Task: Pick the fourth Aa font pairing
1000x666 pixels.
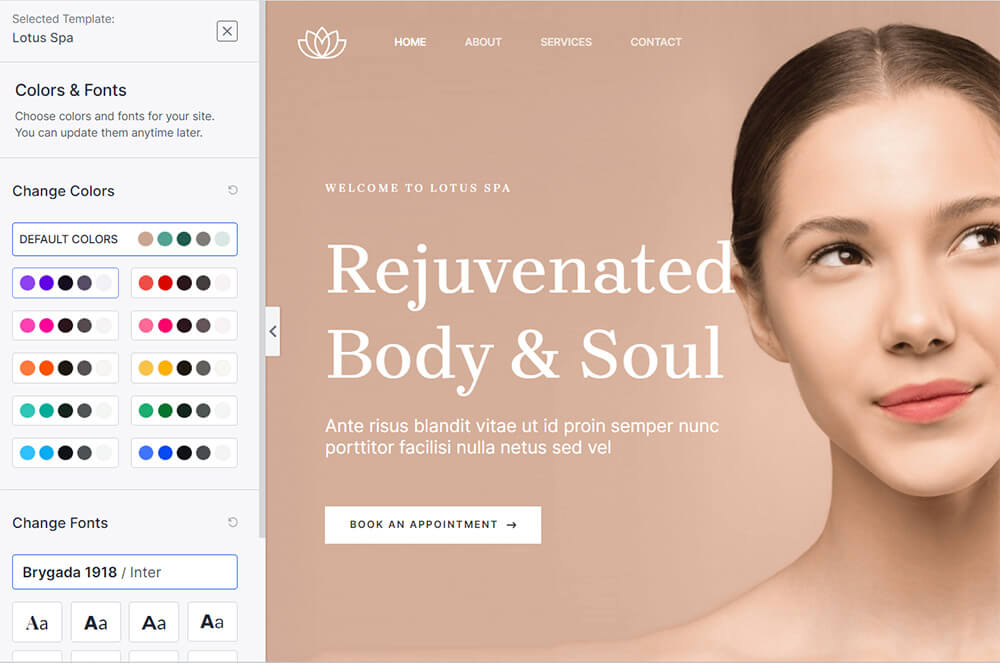Action: pos(212,622)
